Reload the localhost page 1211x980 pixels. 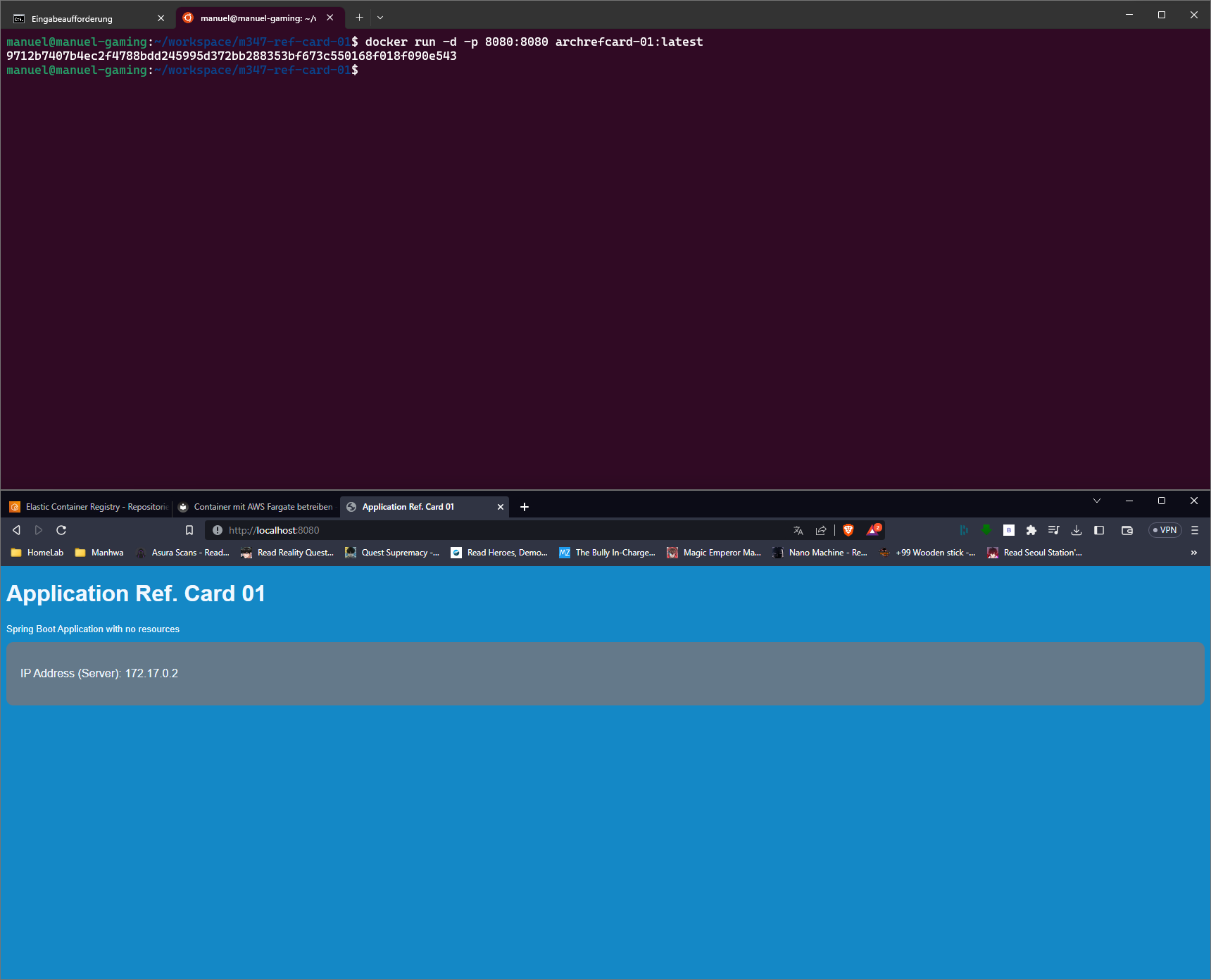61,530
